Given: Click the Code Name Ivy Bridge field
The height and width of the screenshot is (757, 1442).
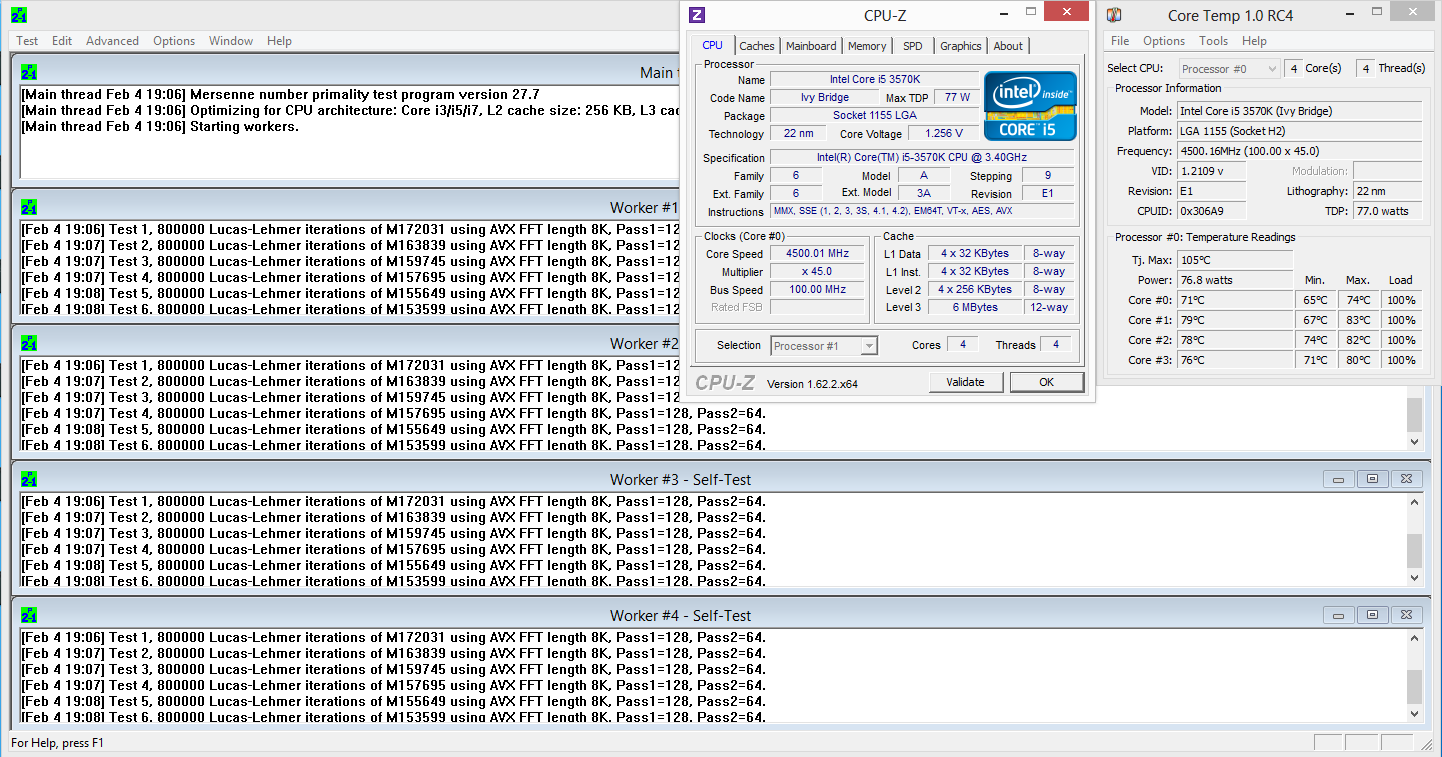Looking at the screenshot, I should coord(825,98).
